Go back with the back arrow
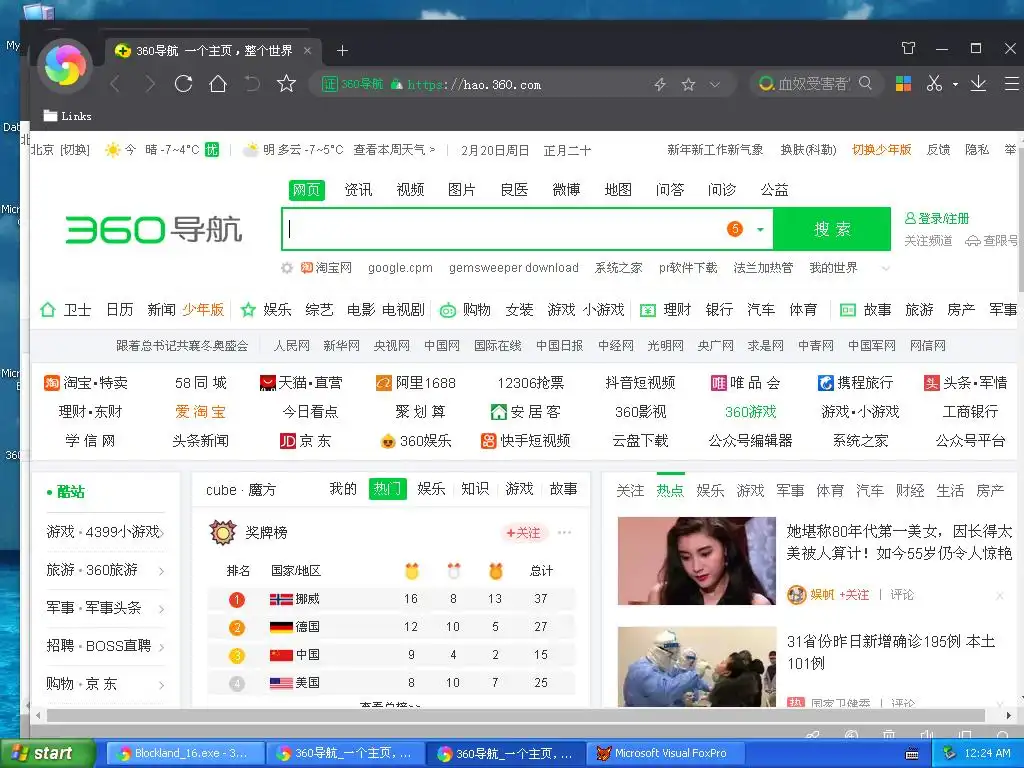Image resolution: width=1024 pixels, height=768 pixels. tap(115, 84)
